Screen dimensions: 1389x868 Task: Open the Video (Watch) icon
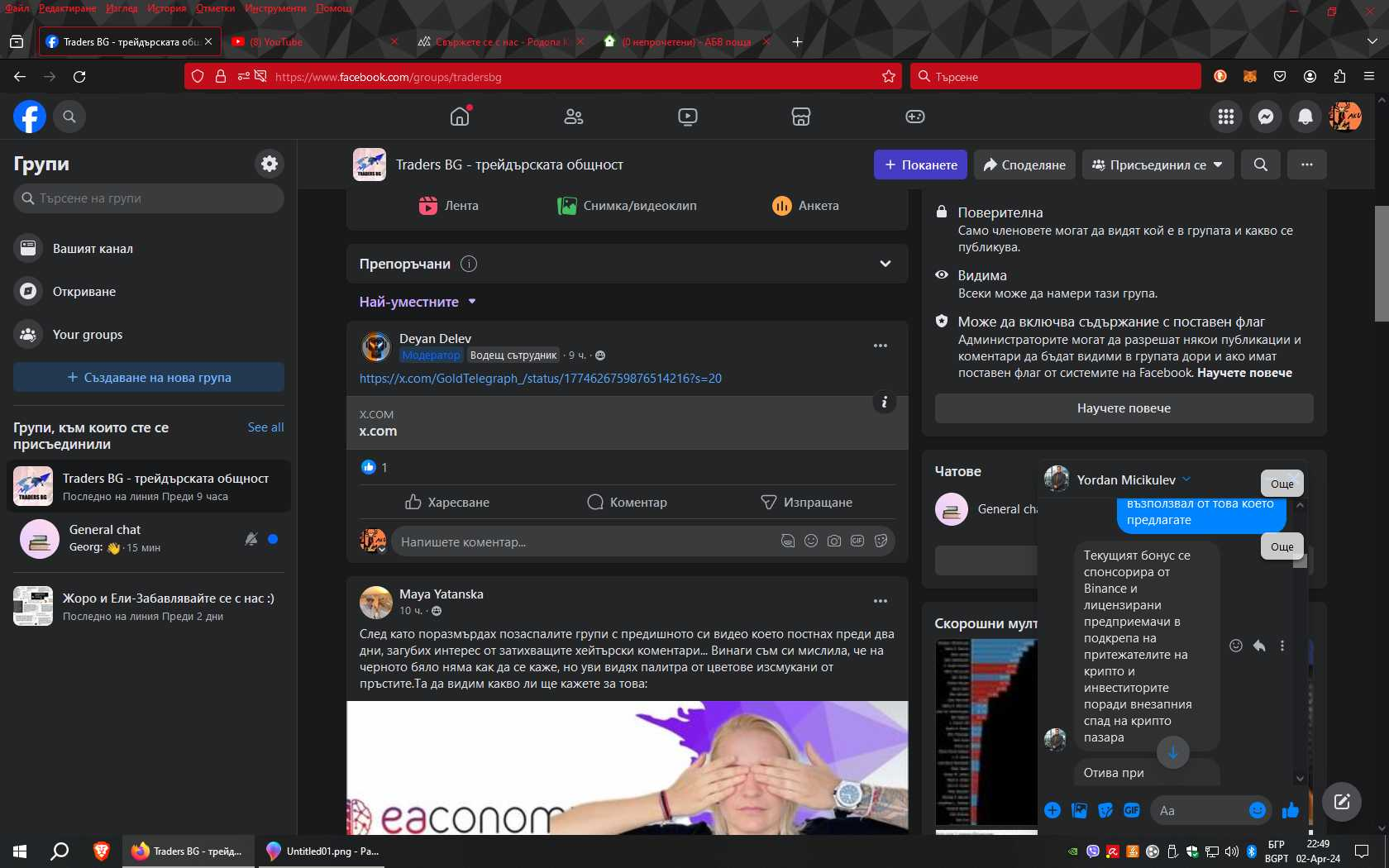687,117
